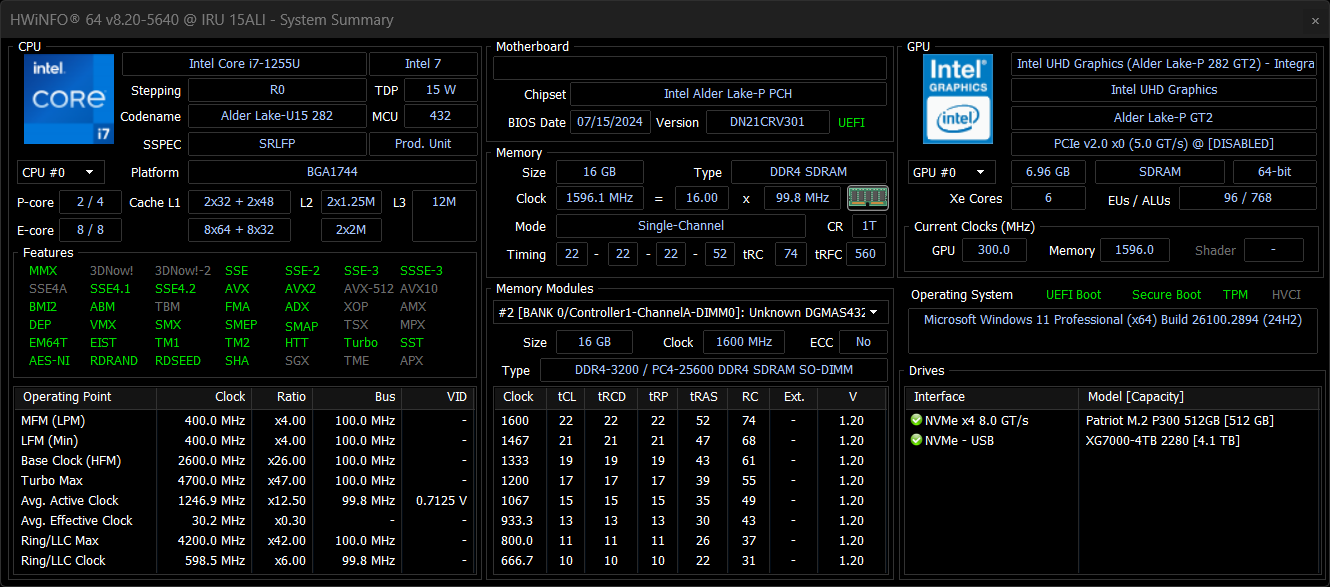Click the Operating Point column header

(85, 397)
